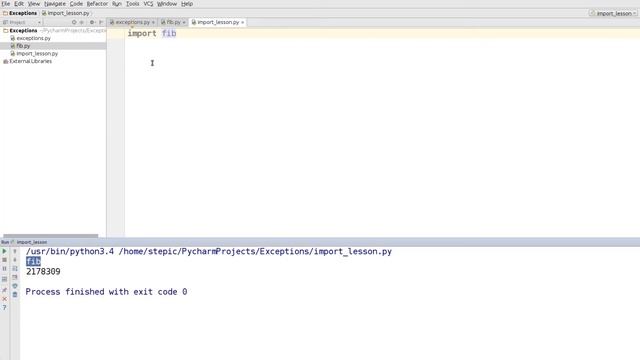Click the print icon in Run console
Viewport: 640px width, 360px height.
pyautogui.click(x=15, y=286)
